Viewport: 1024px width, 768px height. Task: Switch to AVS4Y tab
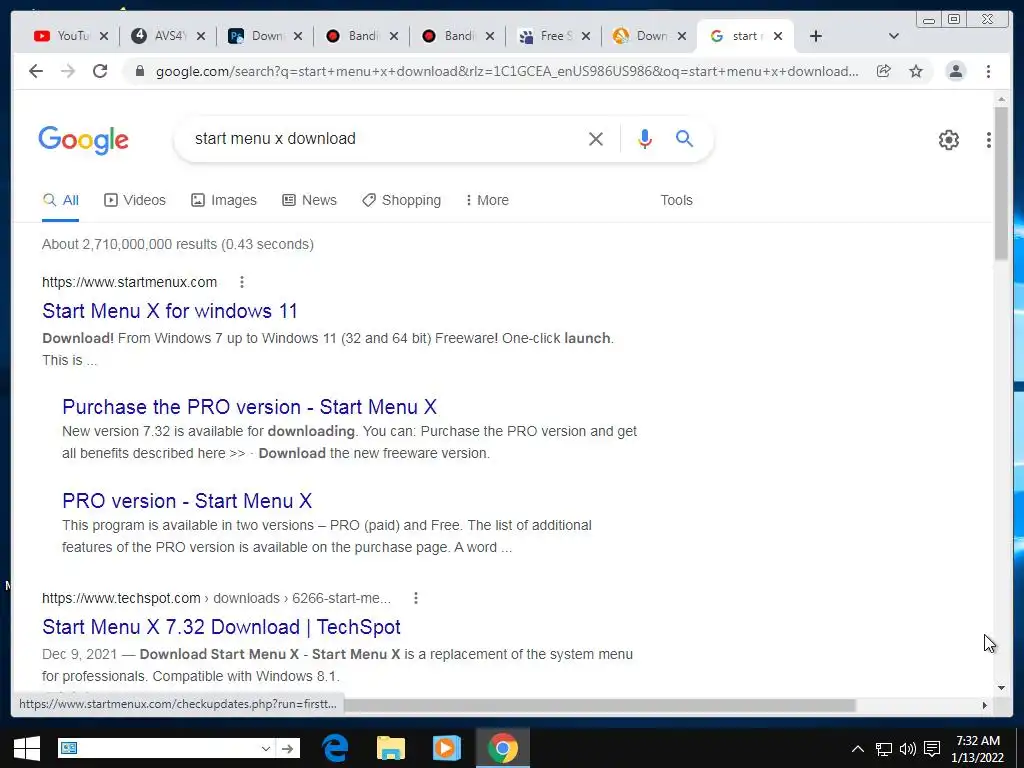159,36
